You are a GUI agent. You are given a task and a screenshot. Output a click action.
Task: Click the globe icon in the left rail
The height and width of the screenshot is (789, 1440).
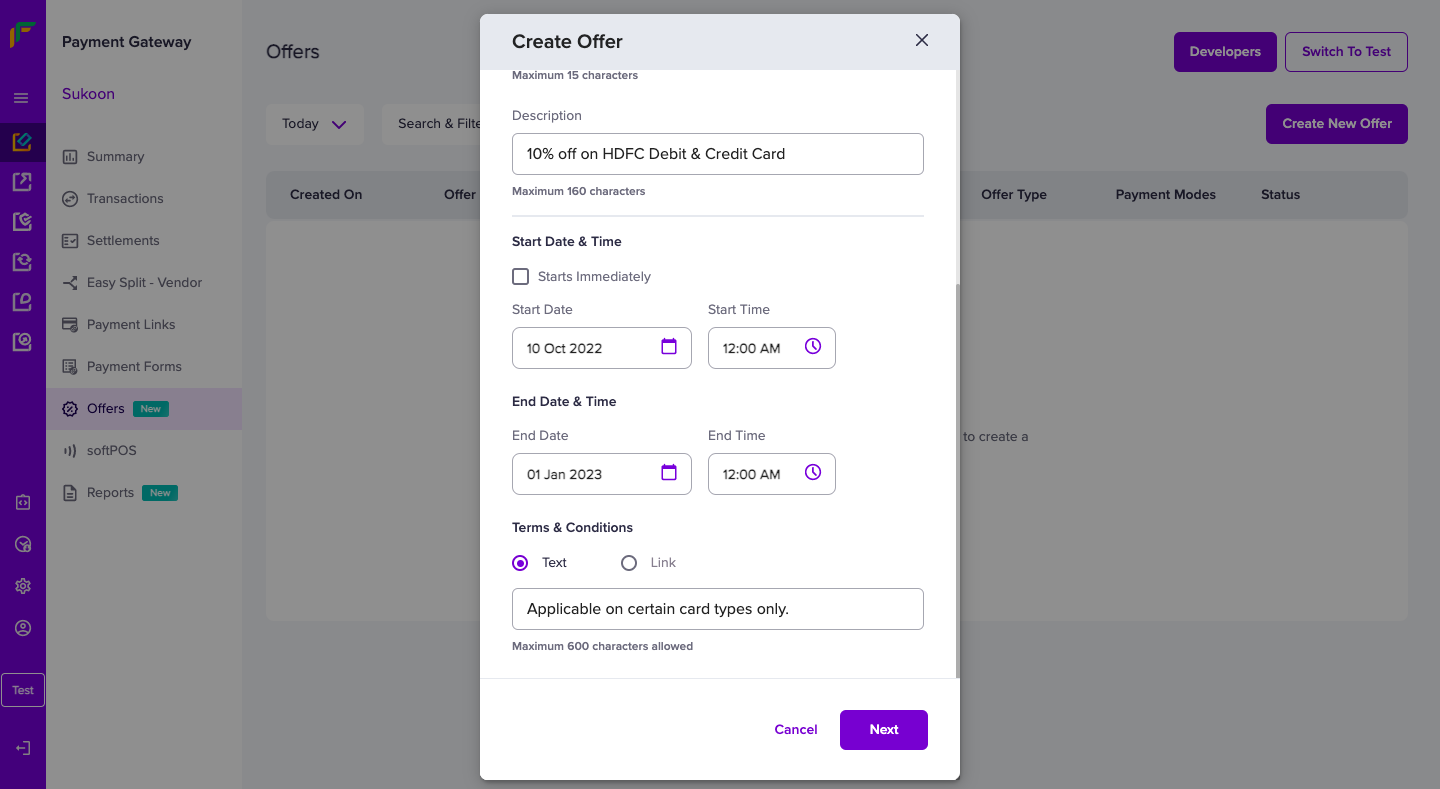pyautogui.click(x=22, y=543)
